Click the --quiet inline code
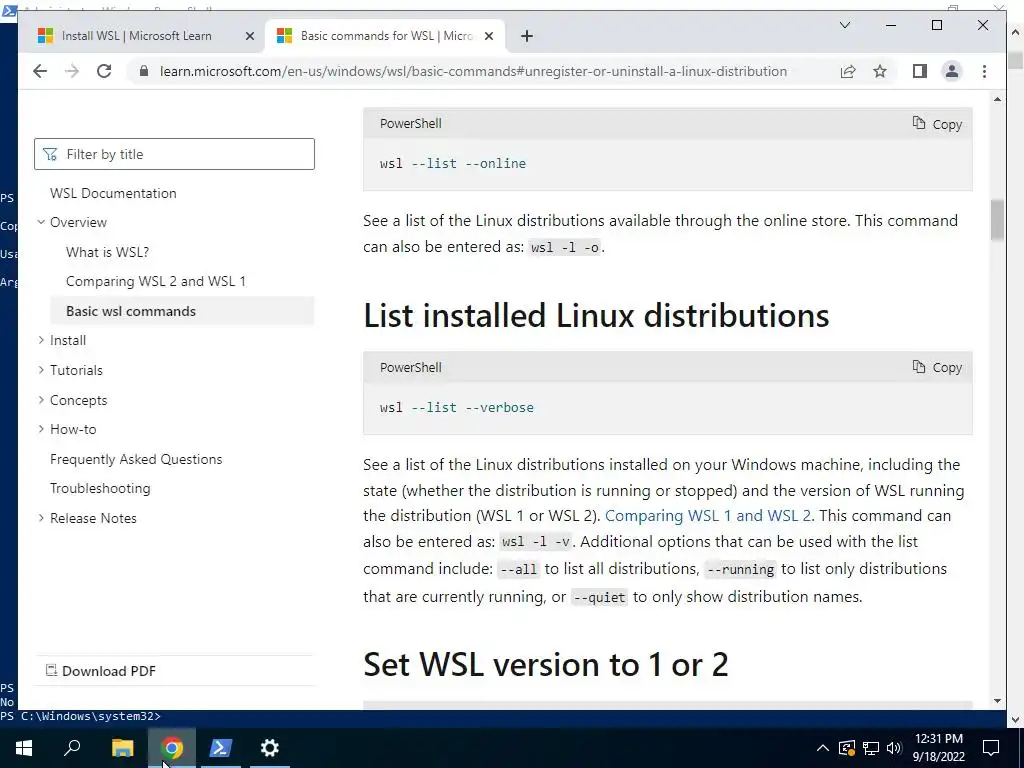This screenshot has height=768, width=1024. 599,597
